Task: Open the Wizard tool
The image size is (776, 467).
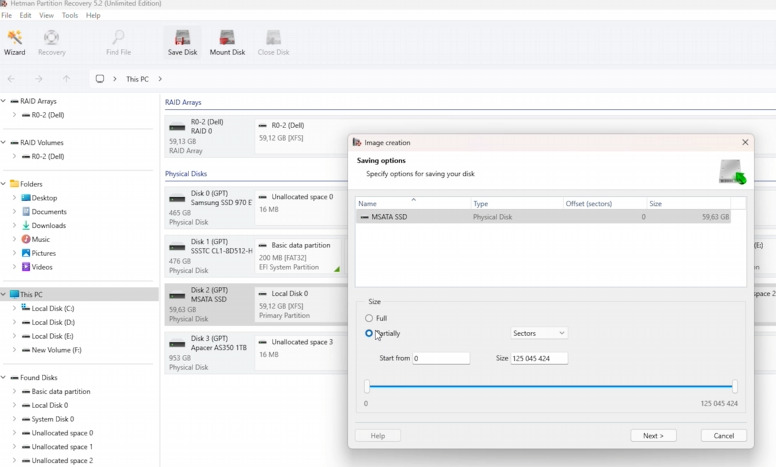Action: tap(14, 43)
